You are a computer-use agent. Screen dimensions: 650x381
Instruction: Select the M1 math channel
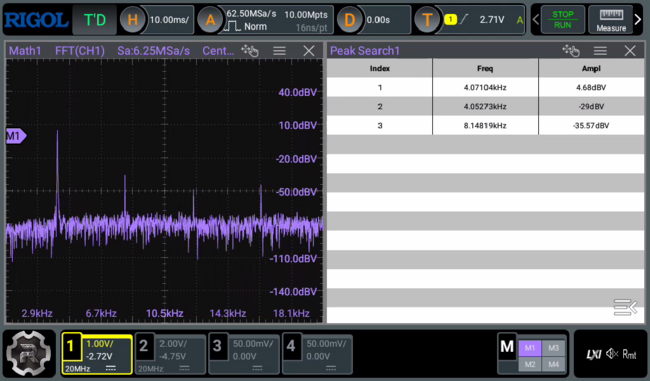[530, 348]
